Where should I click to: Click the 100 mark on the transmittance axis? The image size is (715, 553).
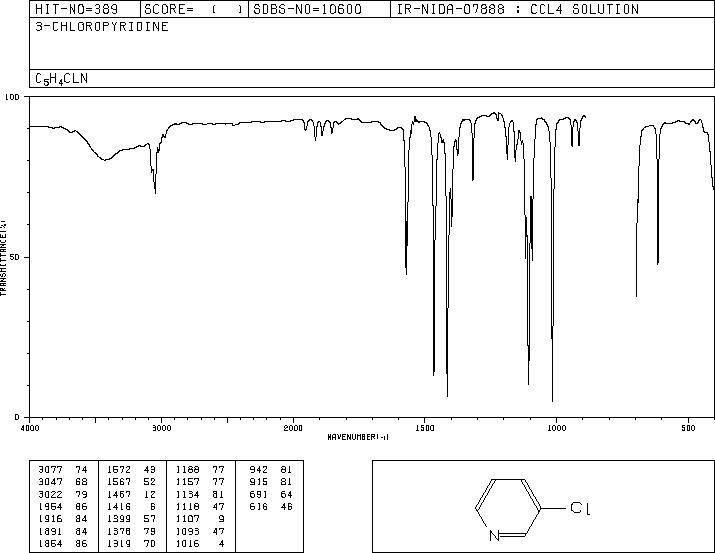click(x=12, y=97)
